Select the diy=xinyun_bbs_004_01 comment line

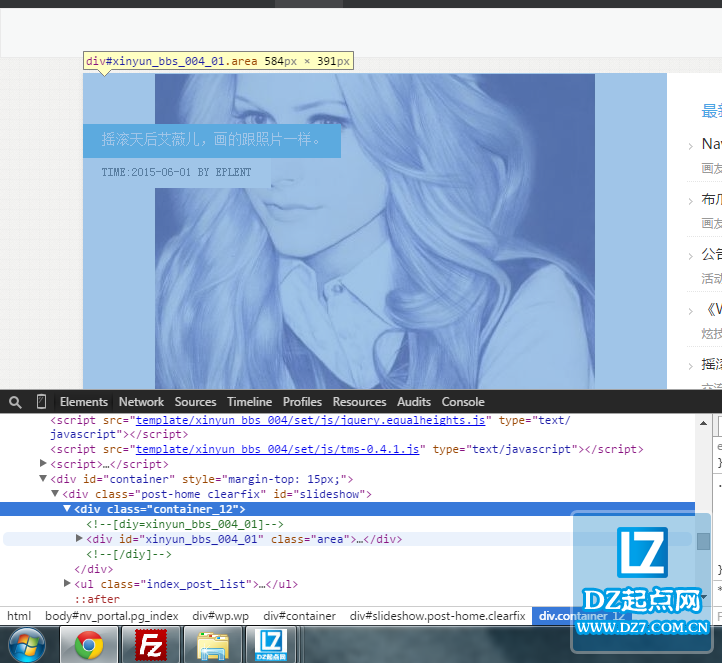pyautogui.click(x=185, y=524)
